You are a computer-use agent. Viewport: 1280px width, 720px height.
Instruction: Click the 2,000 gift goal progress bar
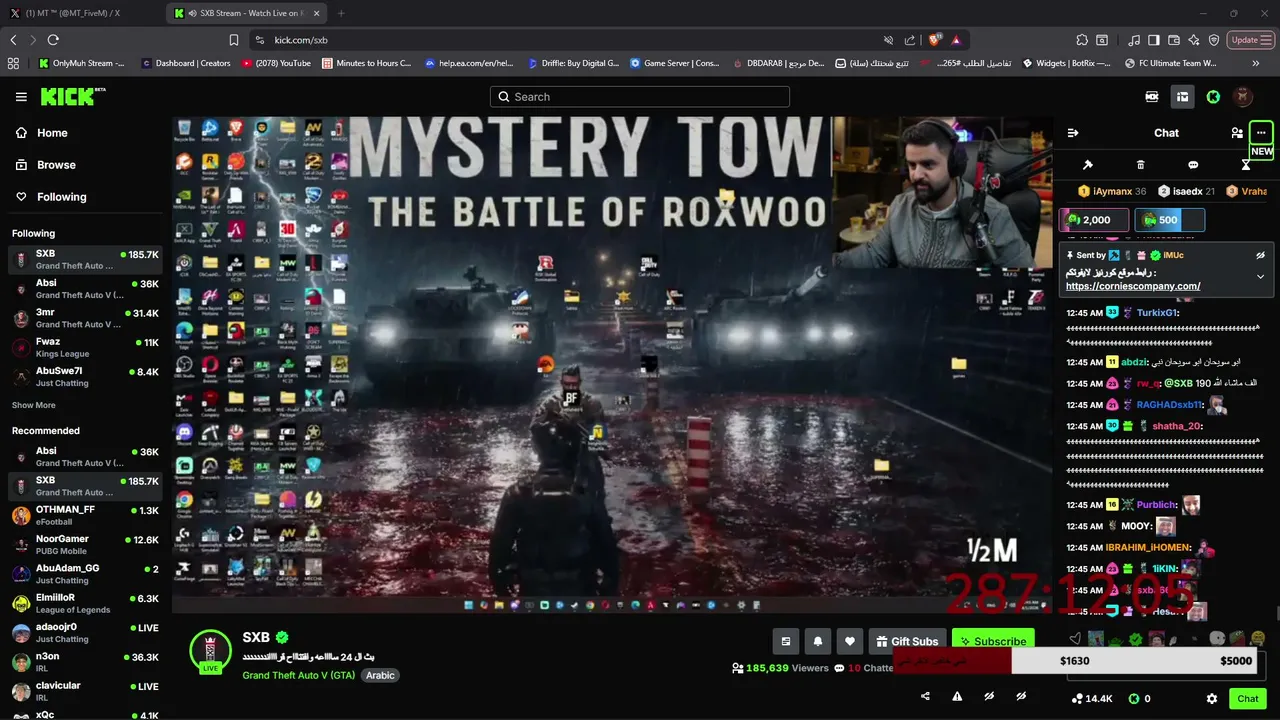pyautogui.click(x=1094, y=220)
